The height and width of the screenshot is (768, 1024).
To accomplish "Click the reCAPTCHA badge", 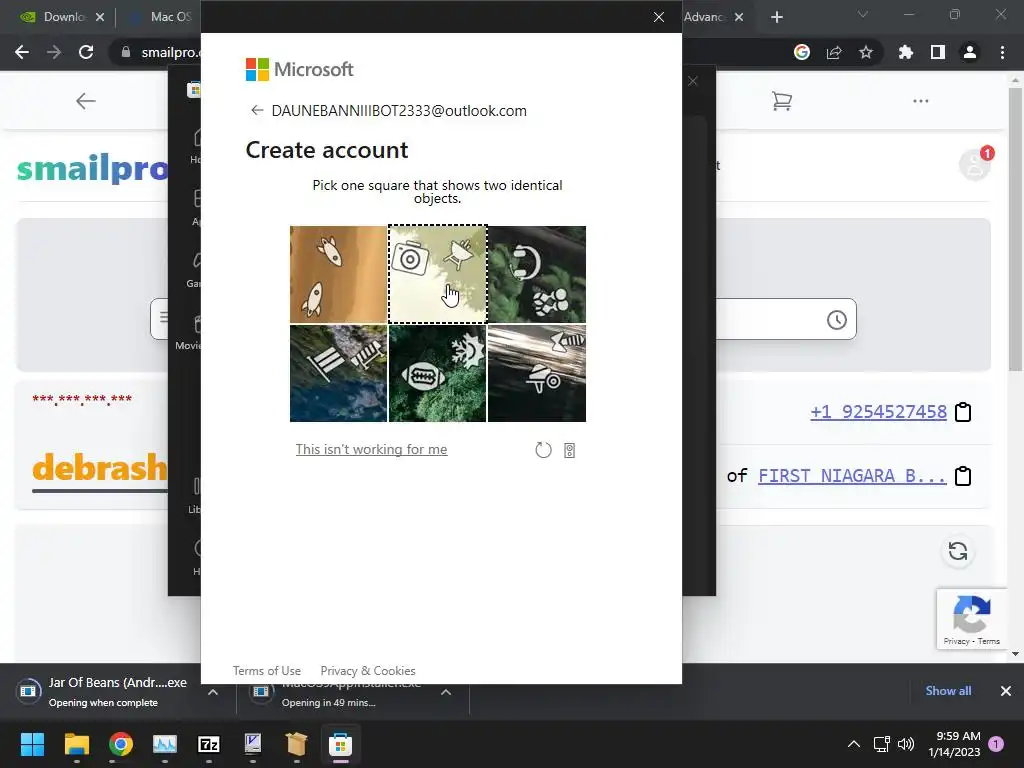I will pos(972,619).
